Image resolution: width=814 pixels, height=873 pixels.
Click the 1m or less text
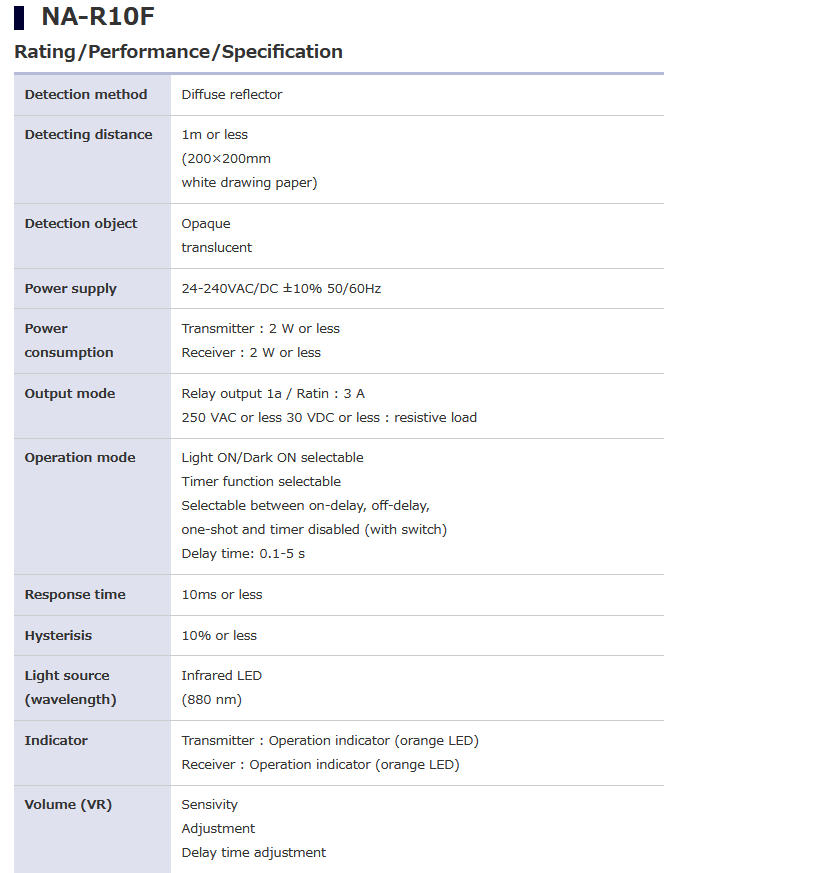(214, 135)
